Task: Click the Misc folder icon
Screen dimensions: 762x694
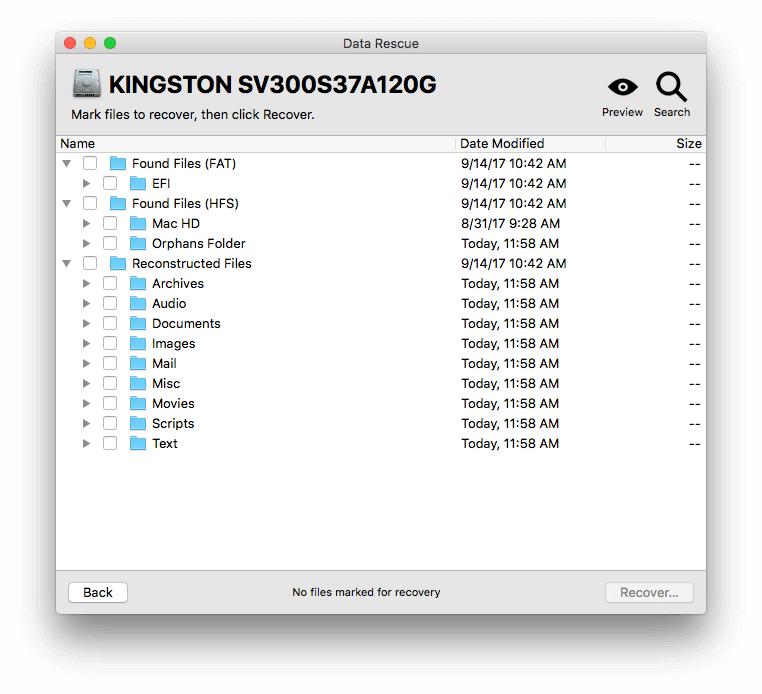Action: click(x=138, y=383)
